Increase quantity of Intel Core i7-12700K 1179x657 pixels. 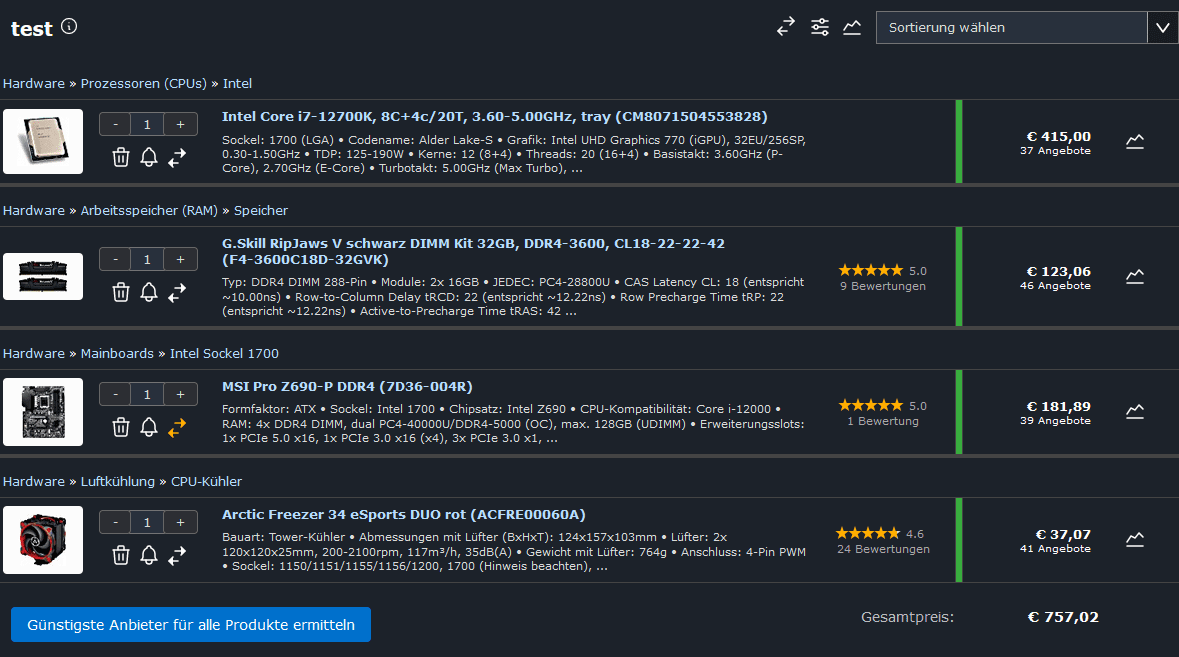(x=180, y=124)
